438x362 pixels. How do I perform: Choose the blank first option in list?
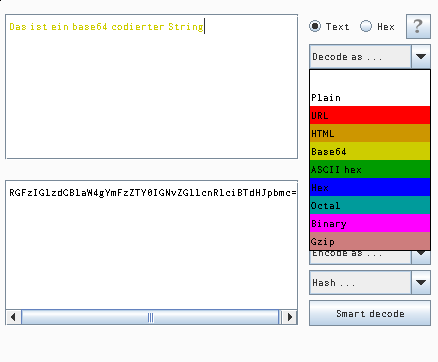(x=370, y=79)
